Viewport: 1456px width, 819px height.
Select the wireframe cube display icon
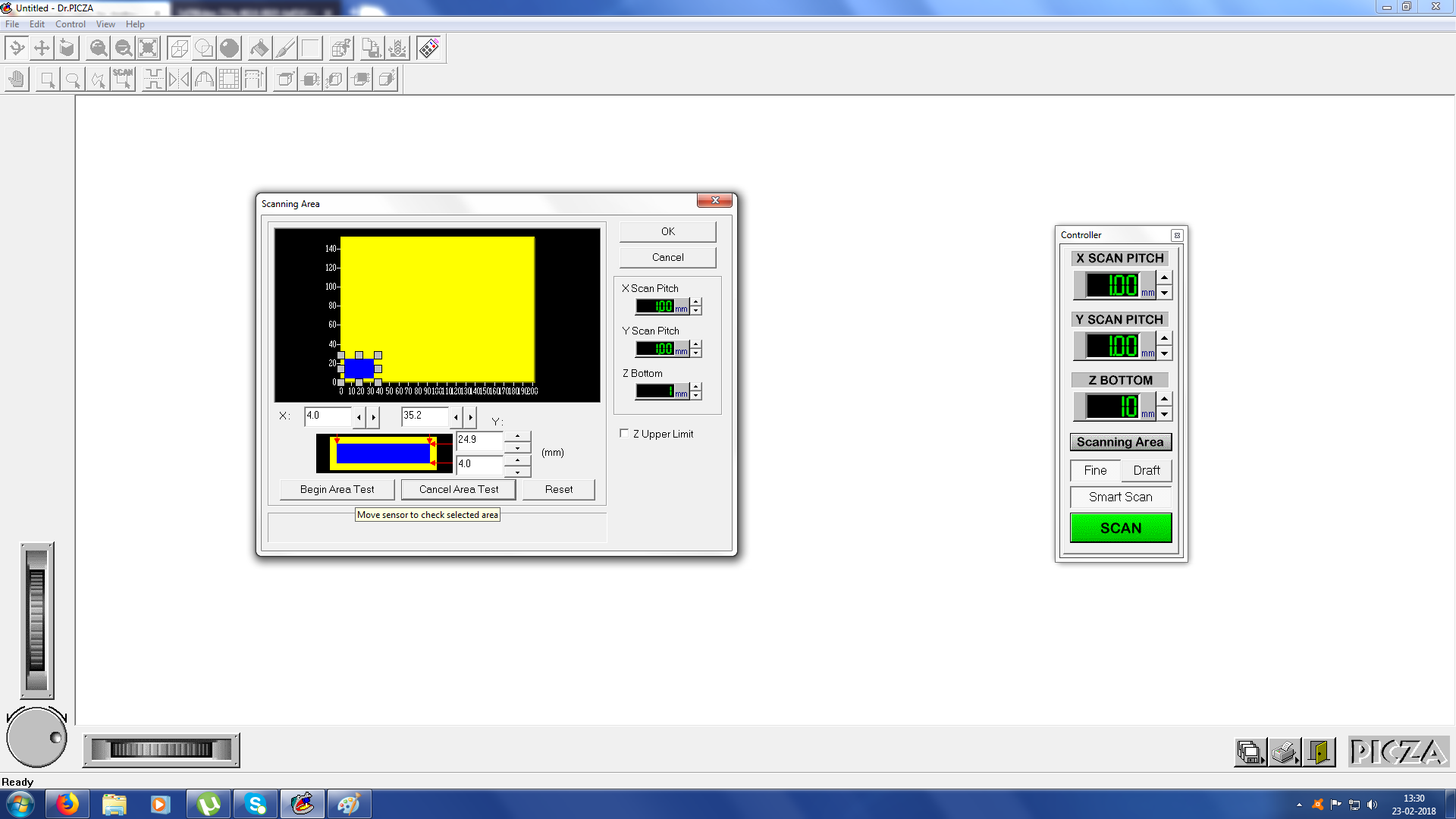tap(179, 49)
